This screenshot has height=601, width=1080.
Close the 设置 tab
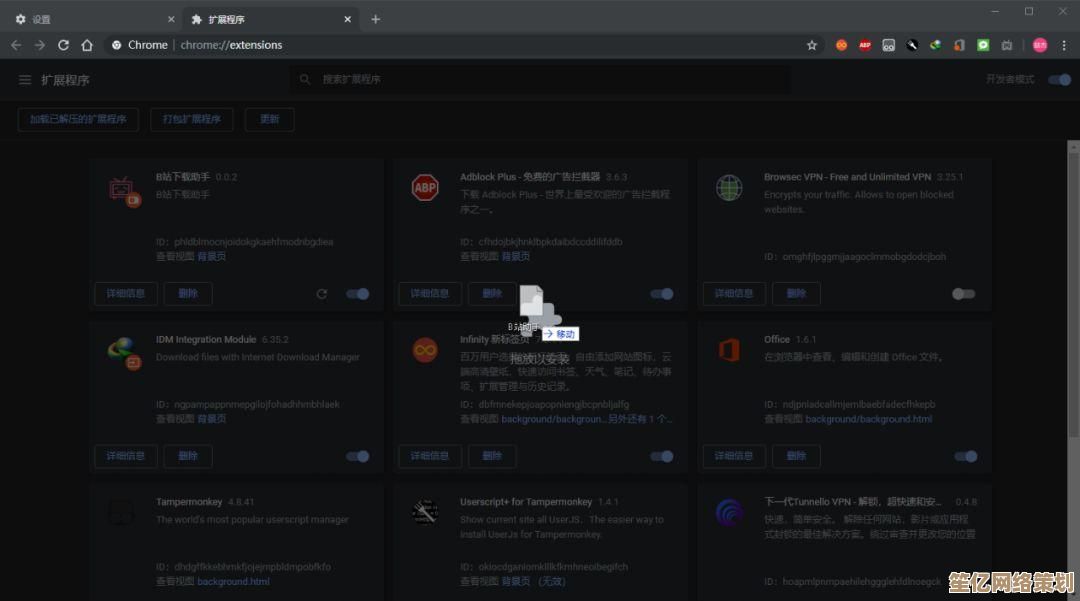[x=171, y=19]
